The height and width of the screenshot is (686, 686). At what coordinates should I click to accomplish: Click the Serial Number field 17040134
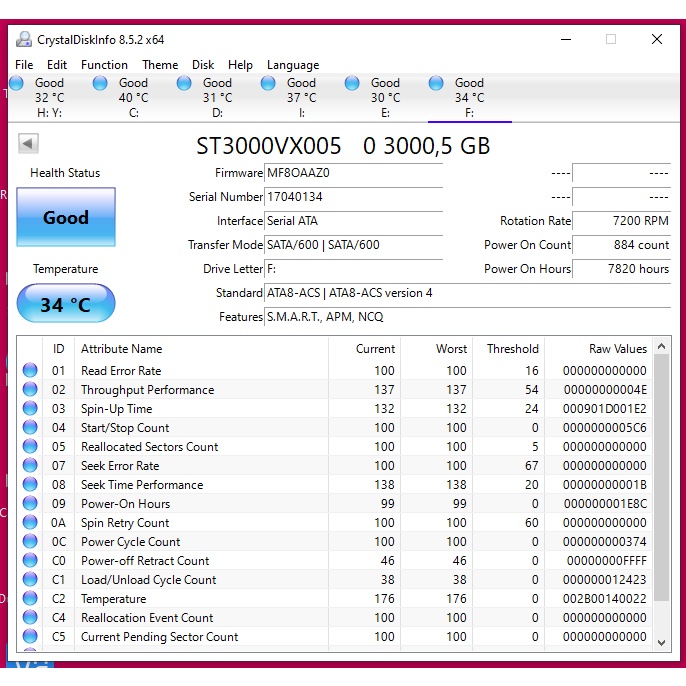coord(354,197)
